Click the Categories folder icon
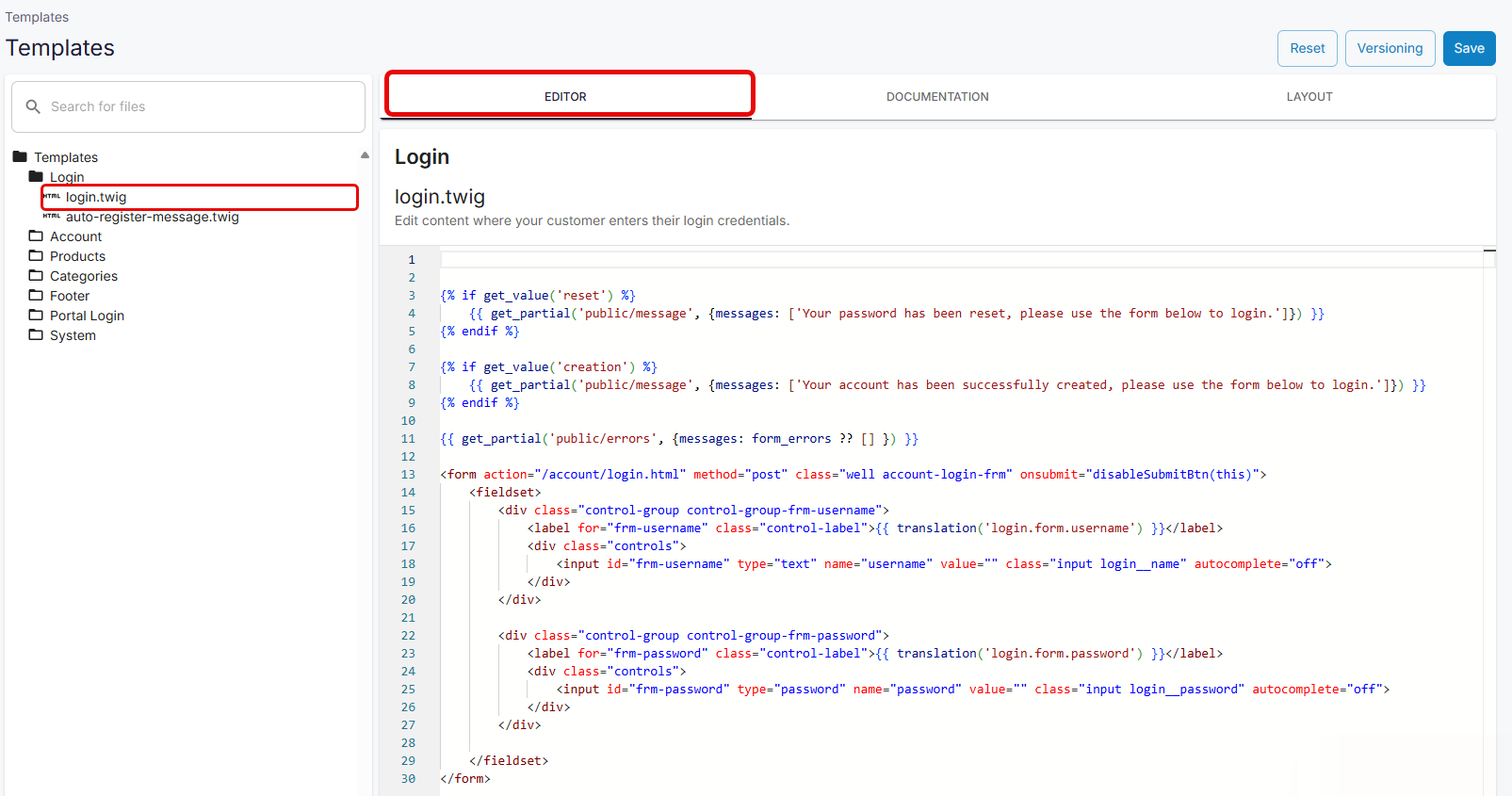Image resolution: width=1512 pixels, height=796 pixels. tap(36, 275)
